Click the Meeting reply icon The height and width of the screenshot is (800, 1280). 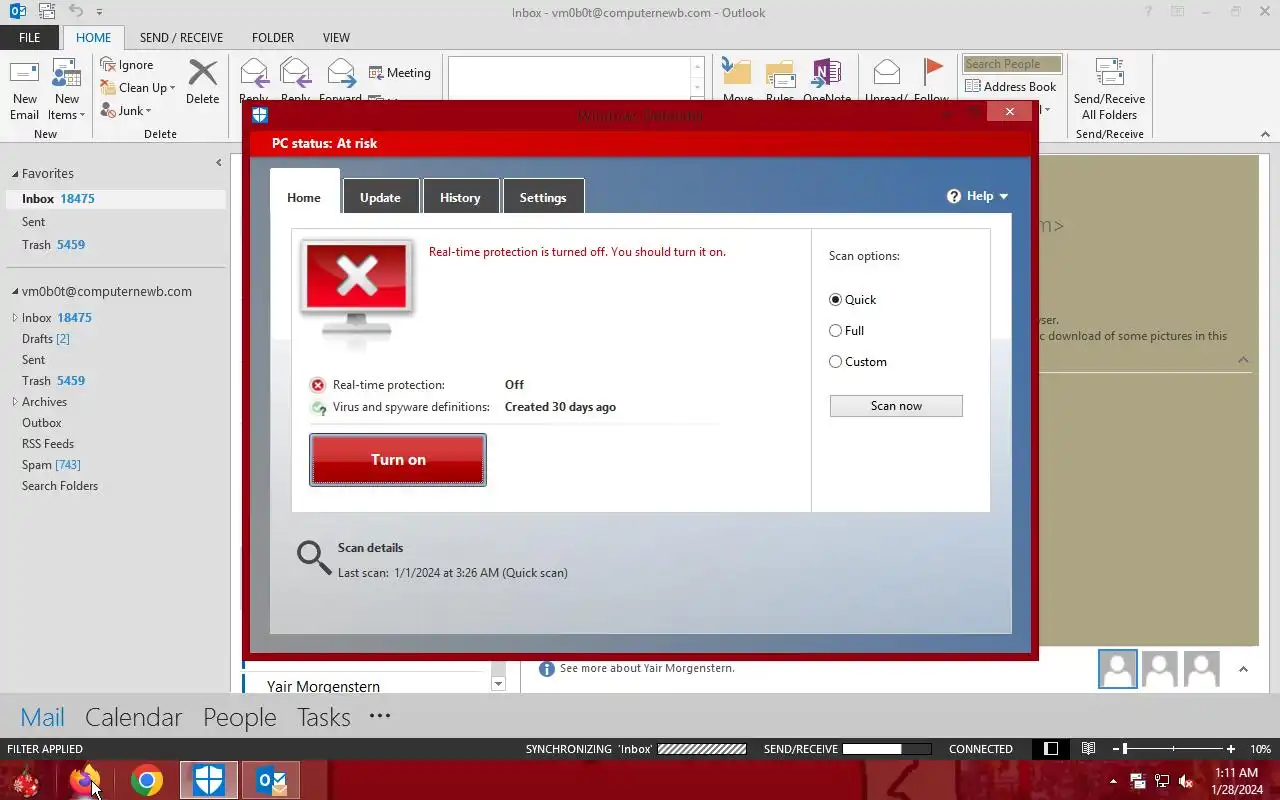point(376,73)
